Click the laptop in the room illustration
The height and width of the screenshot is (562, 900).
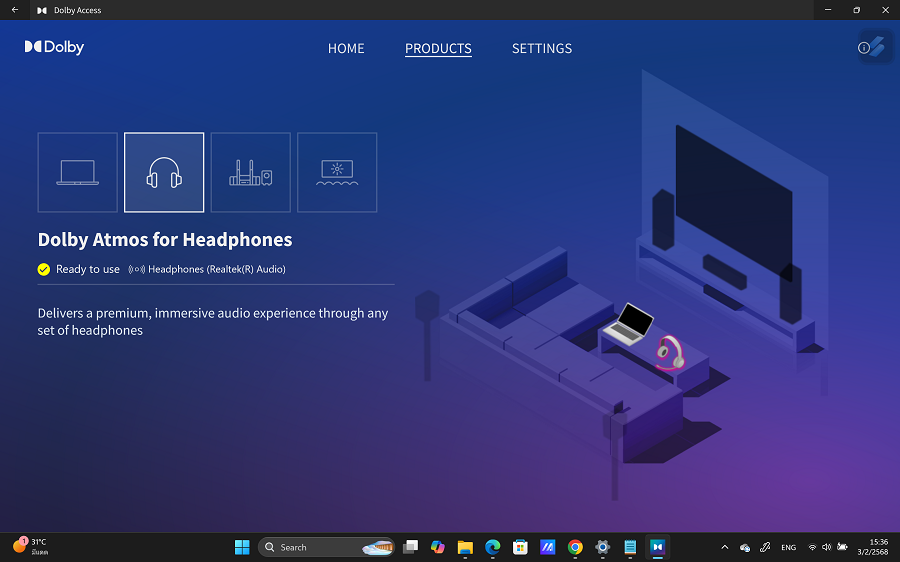[630, 326]
